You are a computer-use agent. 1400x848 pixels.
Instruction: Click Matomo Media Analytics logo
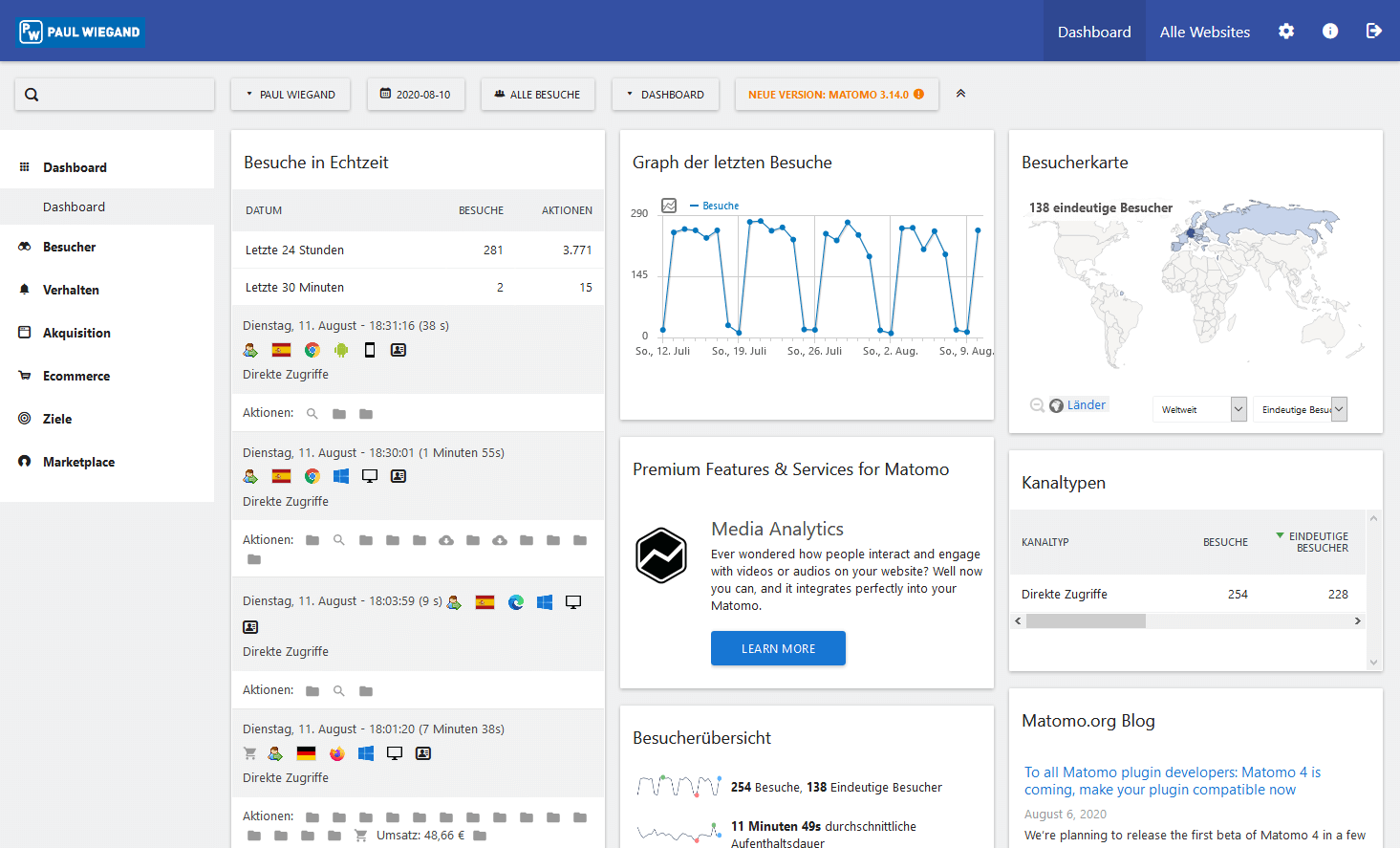[661, 555]
